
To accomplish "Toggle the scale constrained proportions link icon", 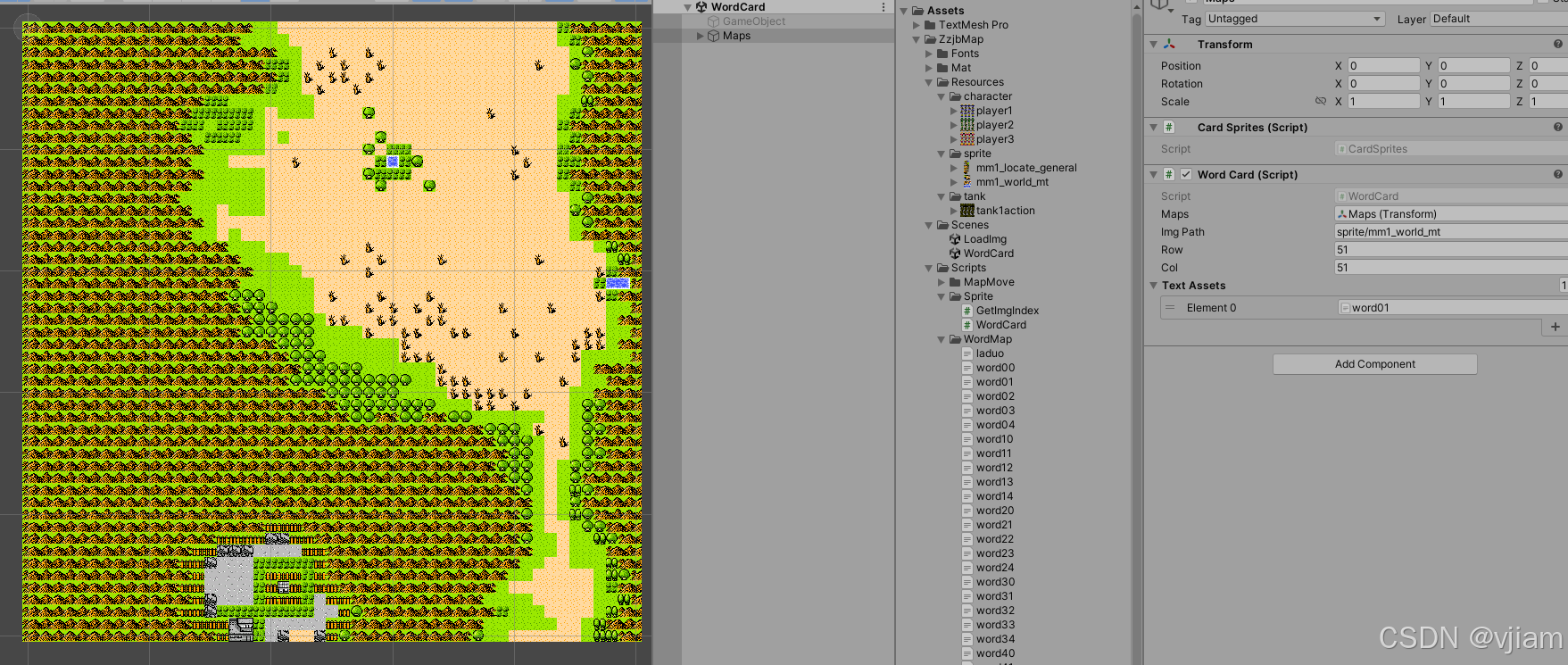I will (1321, 101).
